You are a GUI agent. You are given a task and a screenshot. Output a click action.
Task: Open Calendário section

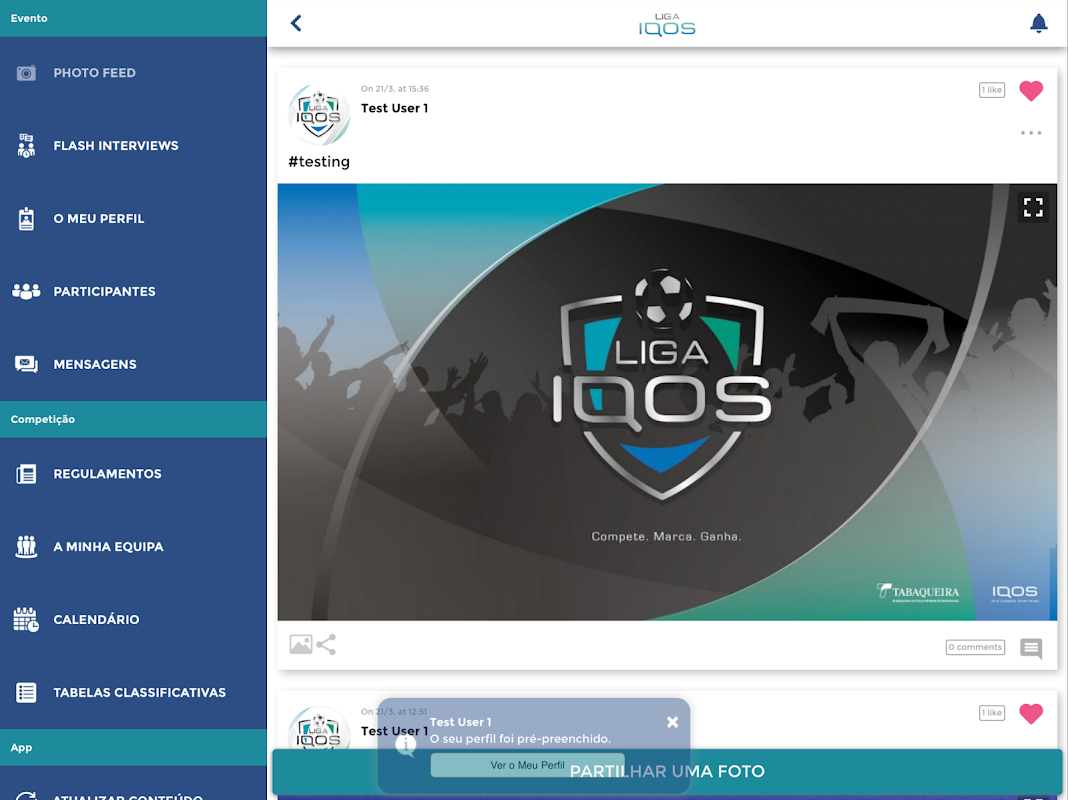pos(133,620)
